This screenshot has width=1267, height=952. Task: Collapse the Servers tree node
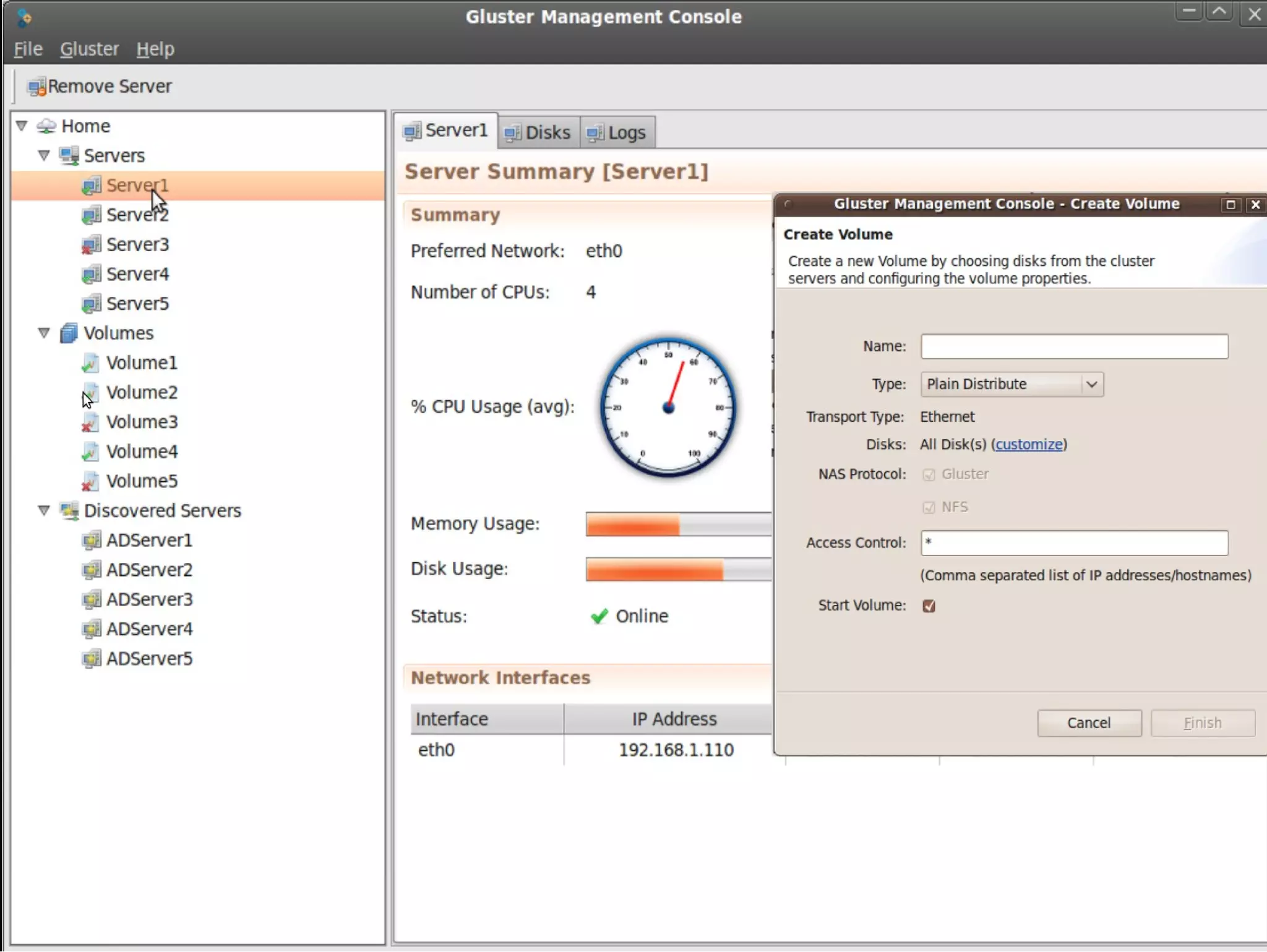(x=43, y=155)
